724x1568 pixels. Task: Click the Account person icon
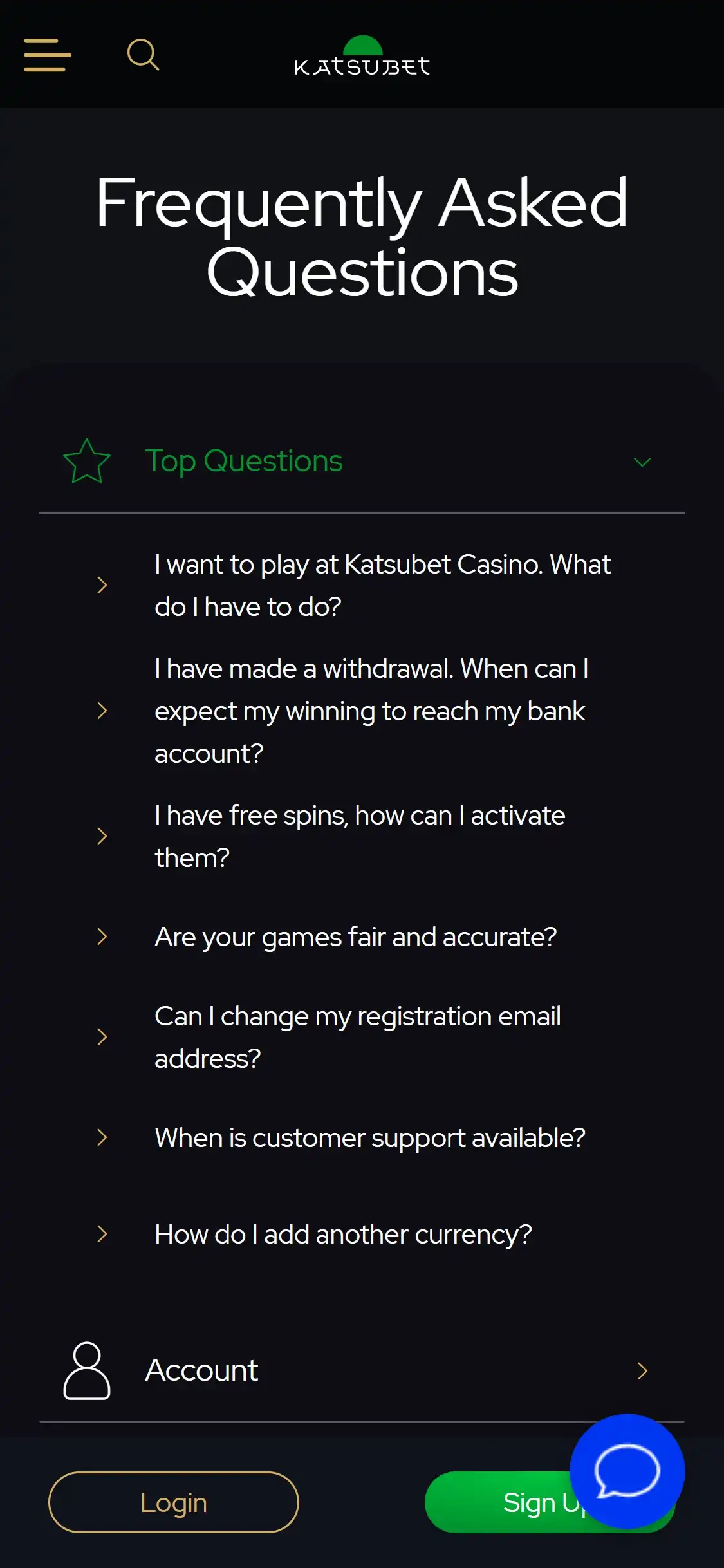(87, 1370)
